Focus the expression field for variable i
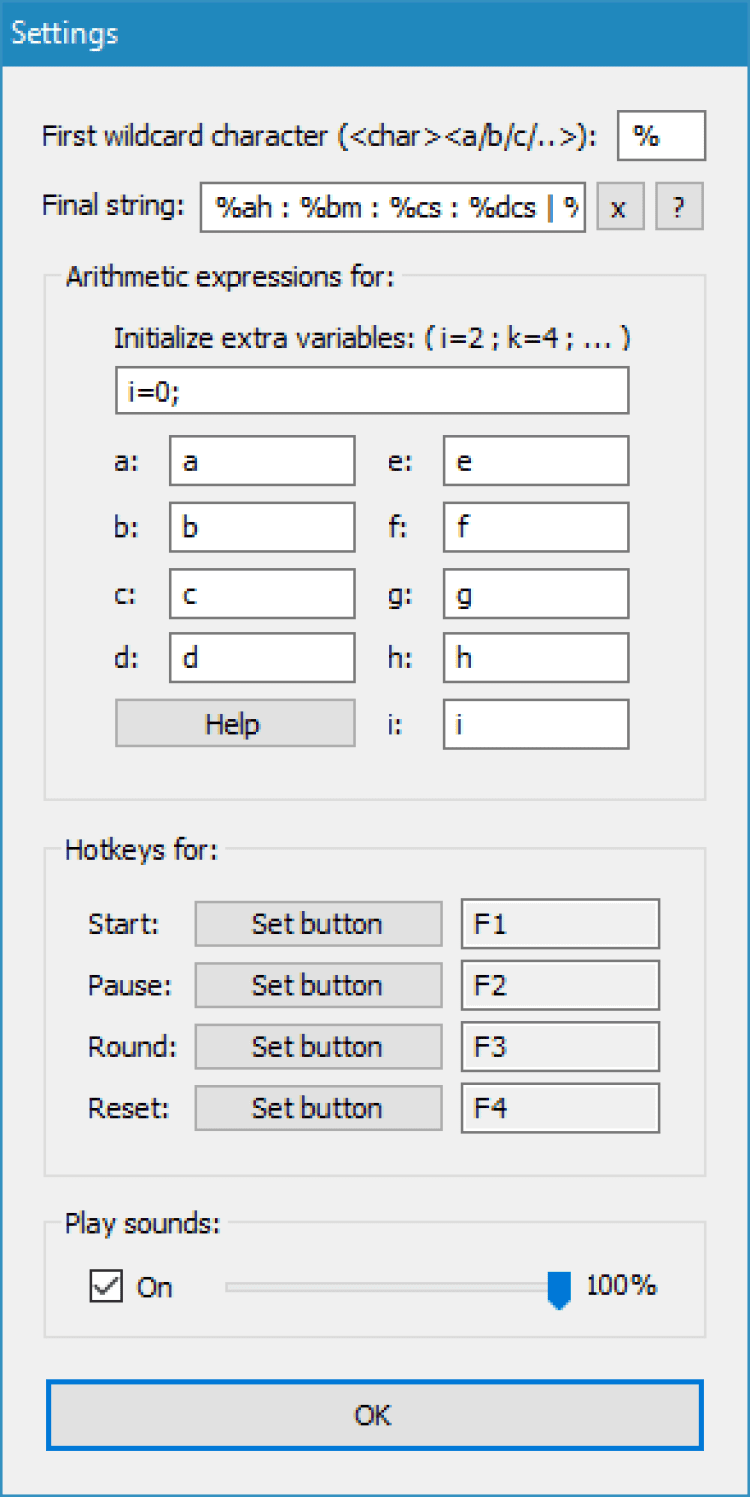The width and height of the screenshot is (750, 1497). (x=536, y=724)
